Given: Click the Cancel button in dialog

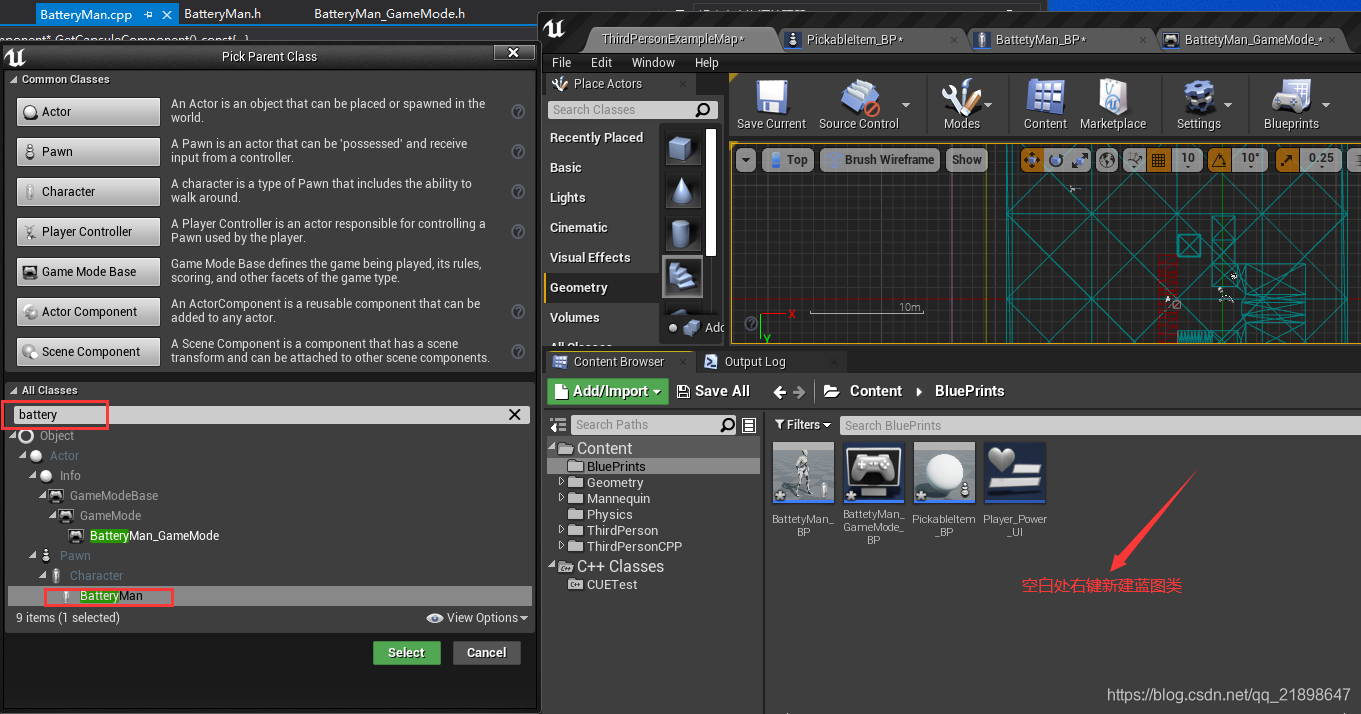Looking at the screenshot, I should (487, 653).
